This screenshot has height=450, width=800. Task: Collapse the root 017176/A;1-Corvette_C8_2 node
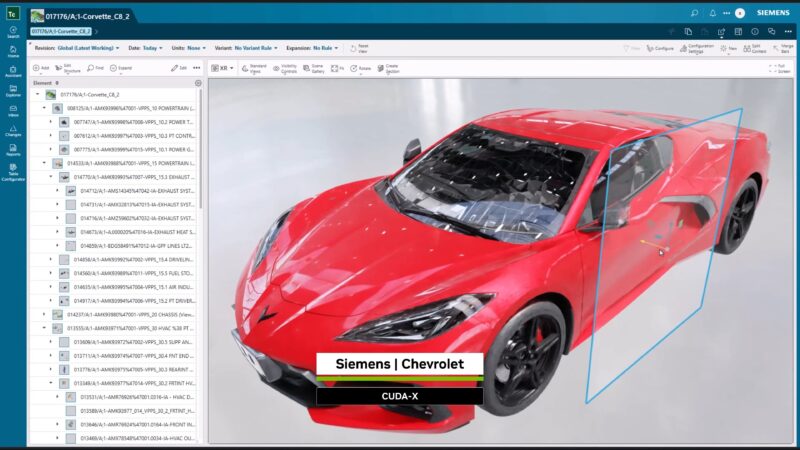tap(37, 94)
